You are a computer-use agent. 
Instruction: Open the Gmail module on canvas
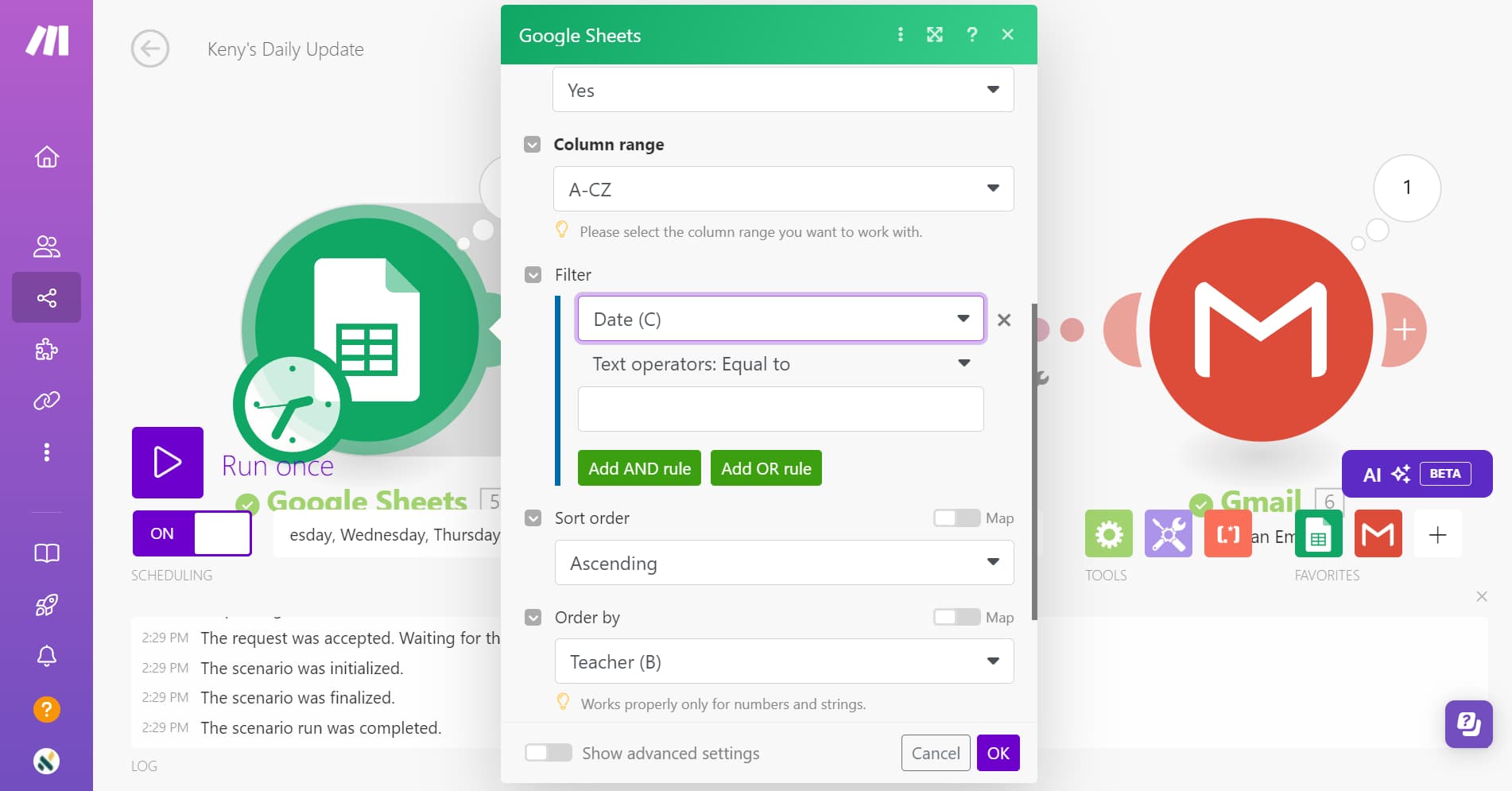(1261, 329)
